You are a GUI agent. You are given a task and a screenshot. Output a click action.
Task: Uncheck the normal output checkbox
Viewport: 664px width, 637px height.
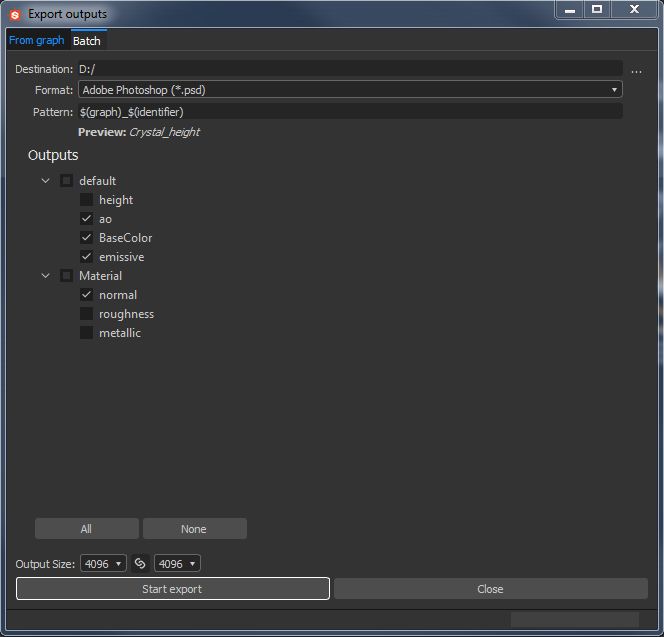pyautogui.click(x=86, y=295)
